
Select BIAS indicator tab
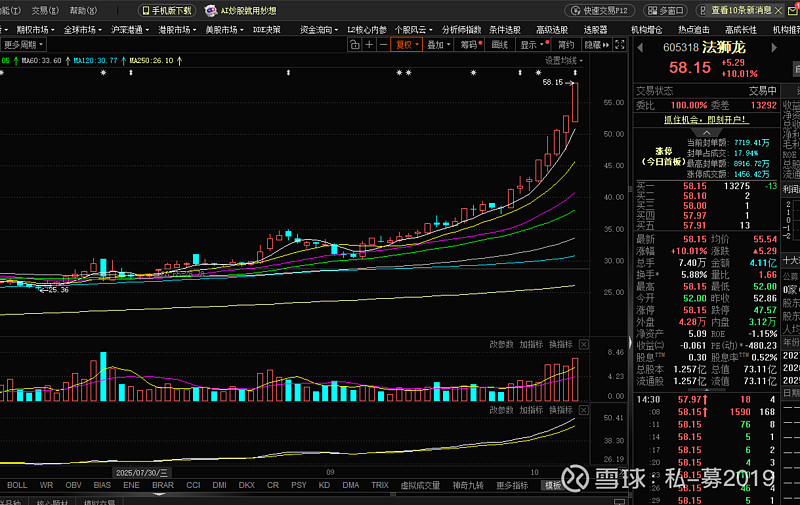tap(102, 485)
